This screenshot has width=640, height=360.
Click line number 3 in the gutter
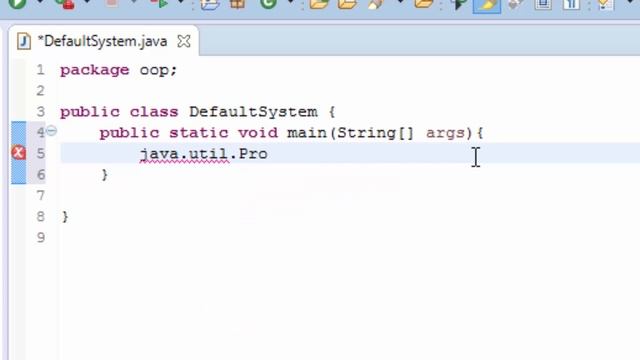pos(40,111)
